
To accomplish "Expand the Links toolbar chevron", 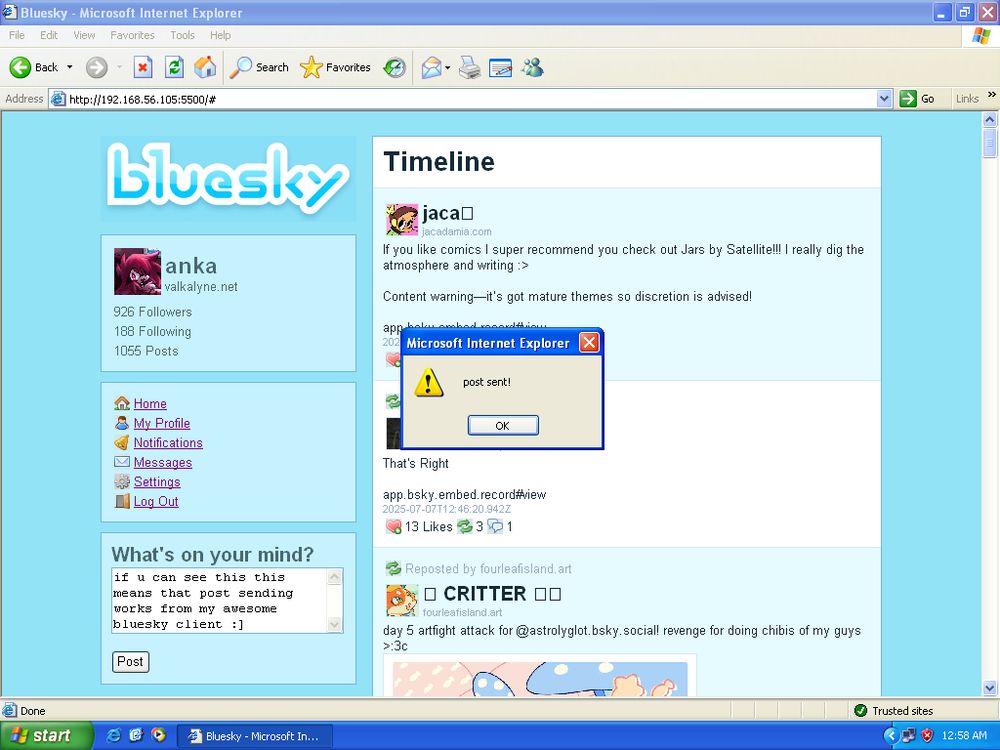I will click(992, 94).
